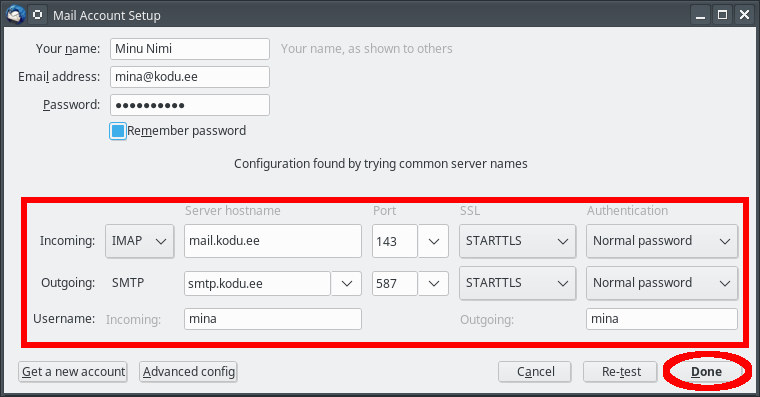Viewport: 760px width, 397px height.
Task: Expand the incoming port 143 dropdown arrow
Action: [x=433, y=241]
